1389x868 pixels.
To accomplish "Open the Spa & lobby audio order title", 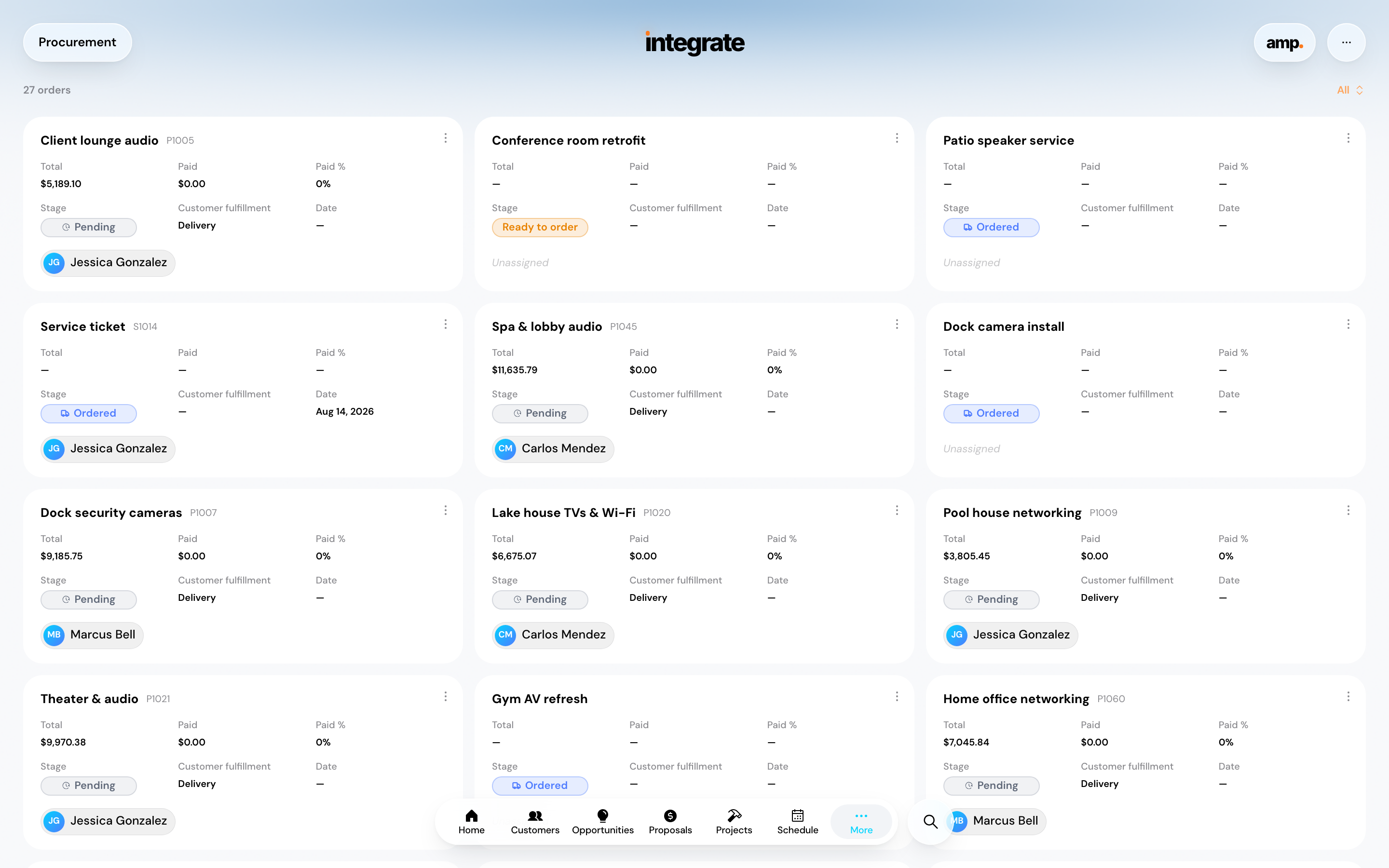I will (x=546, y=326).
